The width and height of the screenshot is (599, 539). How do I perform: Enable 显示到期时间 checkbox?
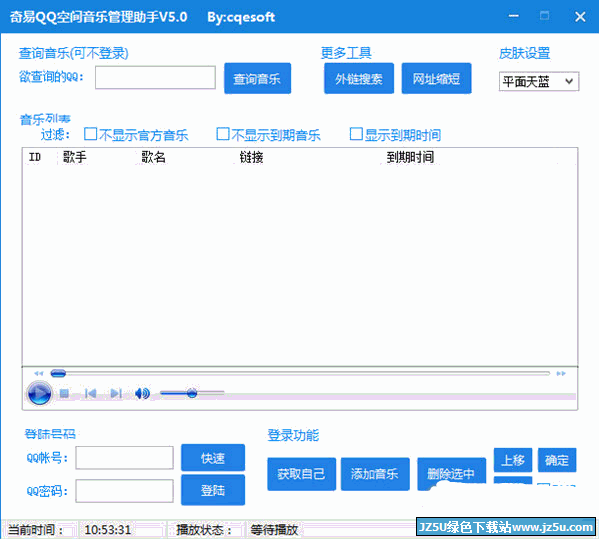tap(356, 134)
